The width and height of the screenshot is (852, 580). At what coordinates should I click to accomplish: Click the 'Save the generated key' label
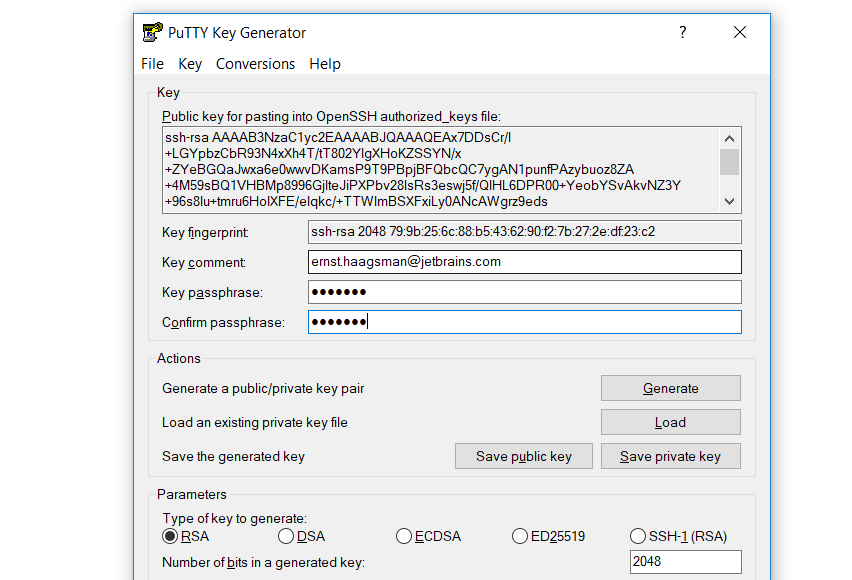point(233,456)
